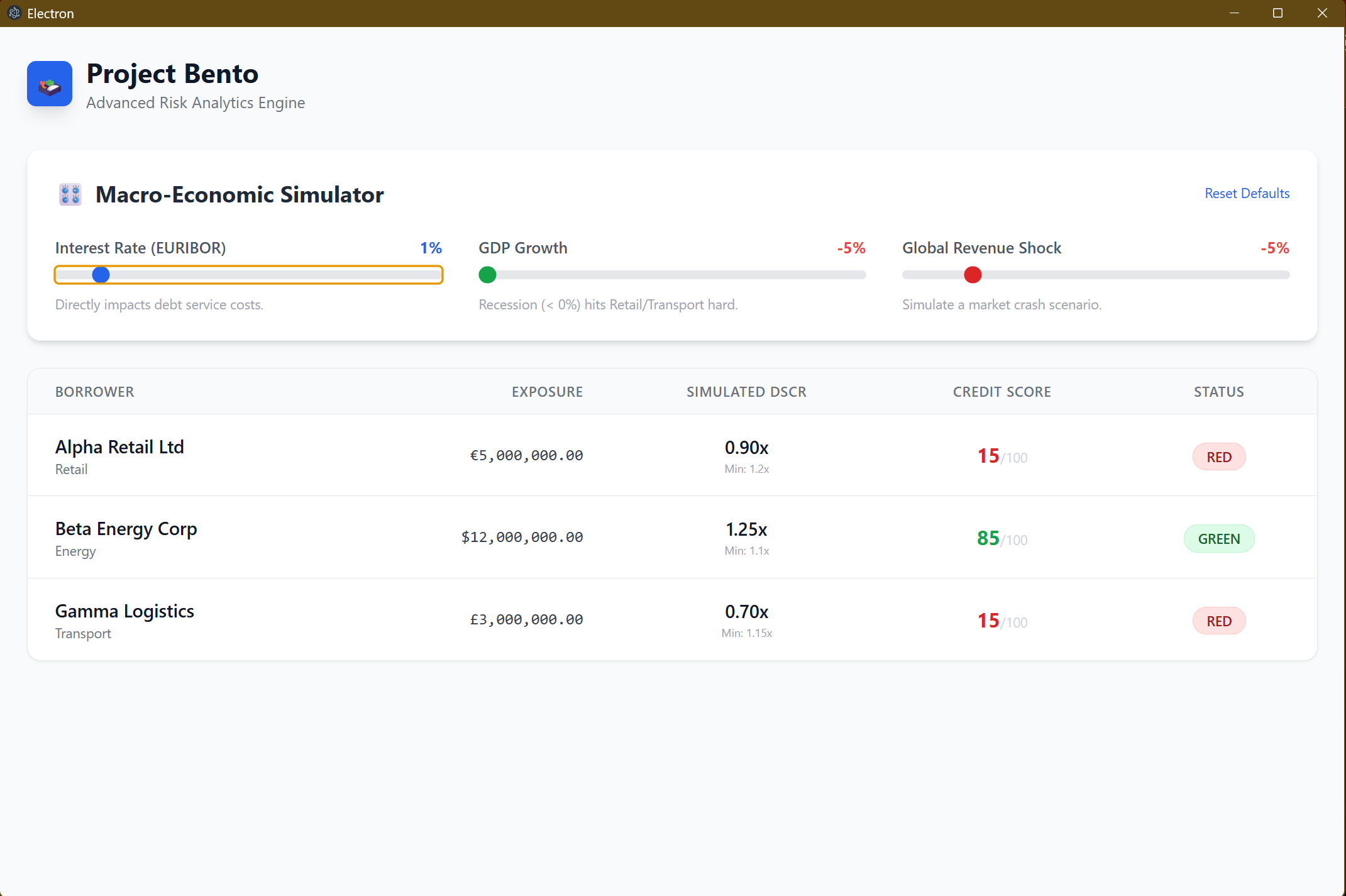Click the BORROWER column header

point(94,392)
